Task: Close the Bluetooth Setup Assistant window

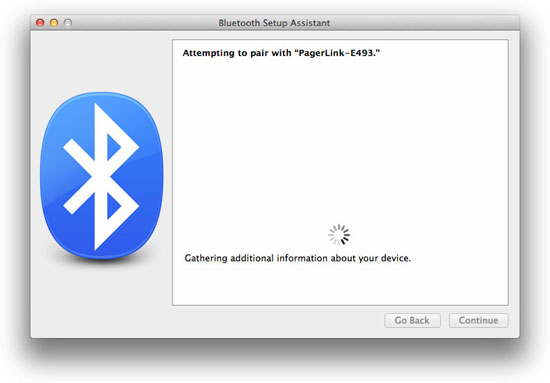Action: [40, 23]
